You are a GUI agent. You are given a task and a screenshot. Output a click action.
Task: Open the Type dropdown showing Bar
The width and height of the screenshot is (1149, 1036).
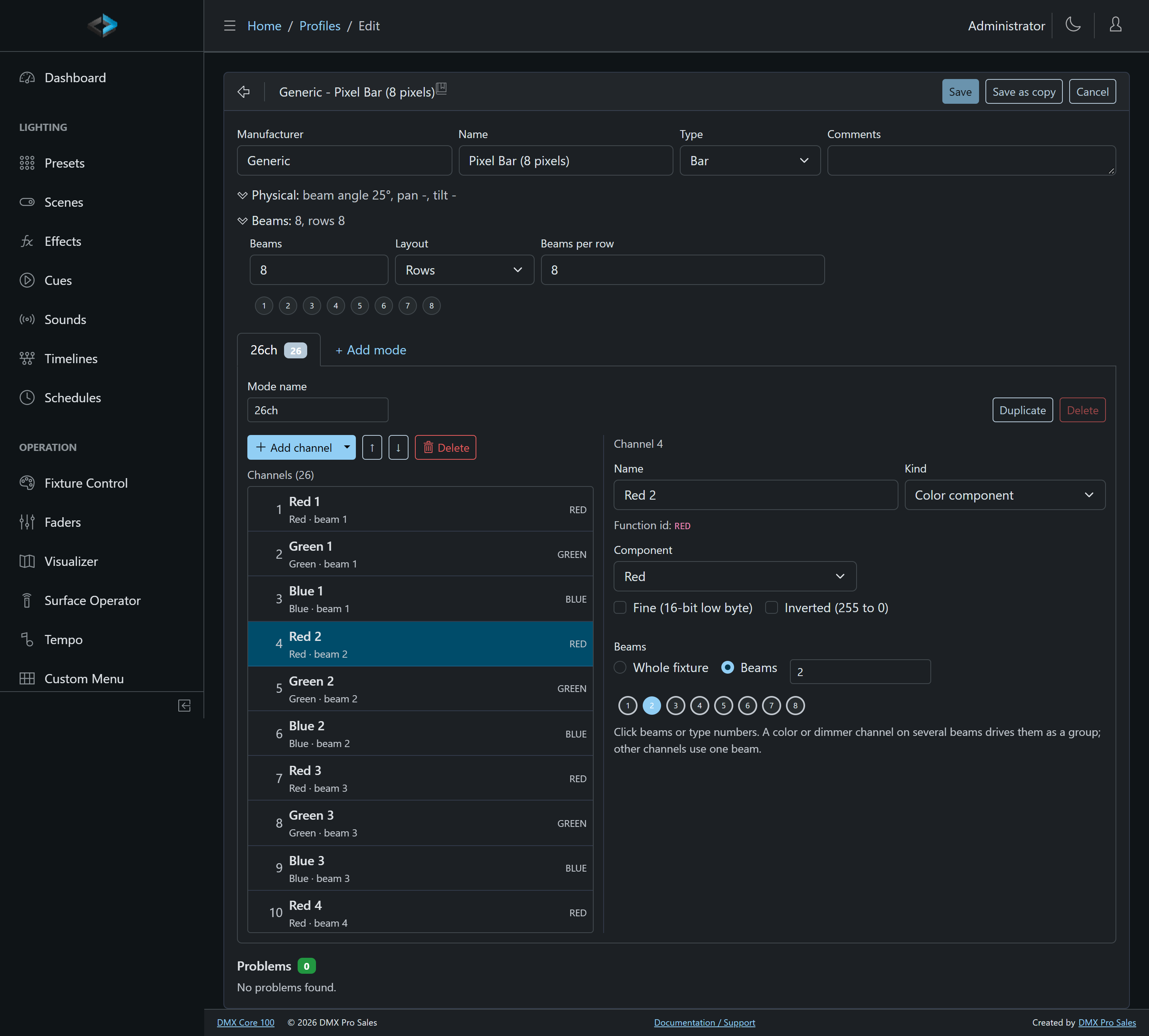click(750, 160)
